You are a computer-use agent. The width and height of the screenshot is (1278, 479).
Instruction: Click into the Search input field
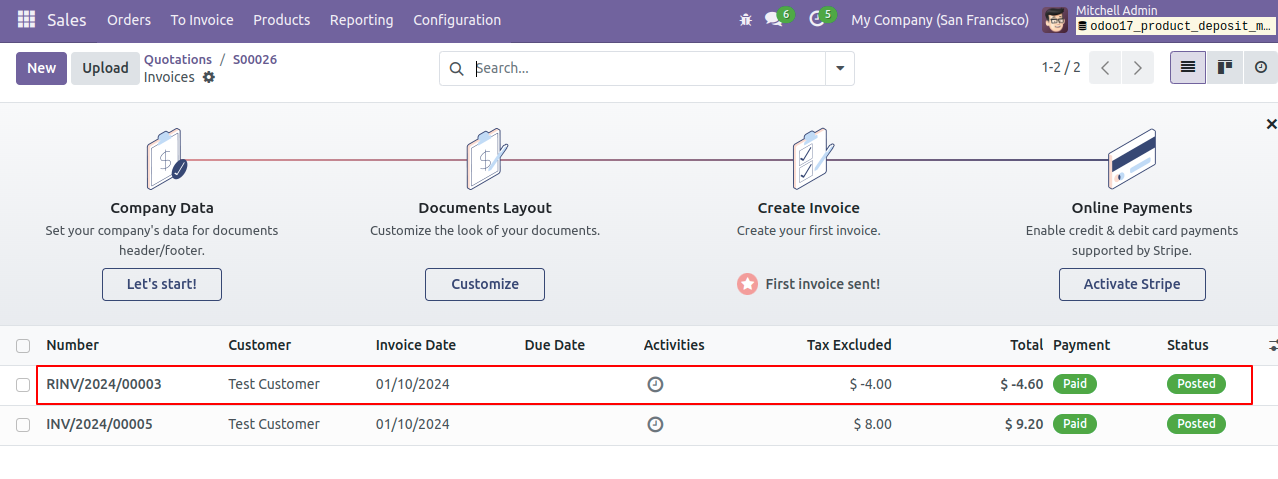click(646, 68)
